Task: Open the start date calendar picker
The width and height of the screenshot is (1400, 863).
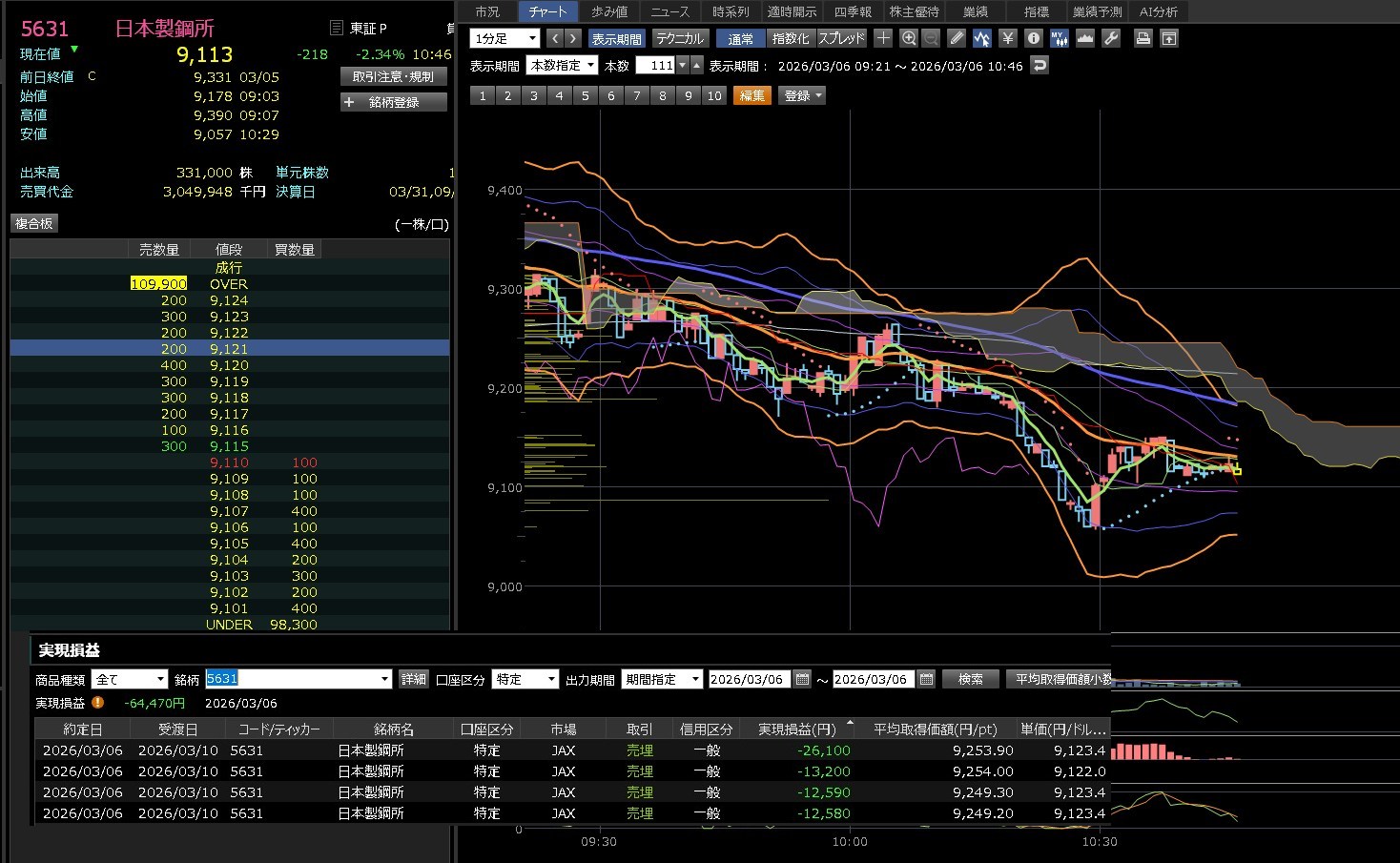Action: click(x=802, y=679)
